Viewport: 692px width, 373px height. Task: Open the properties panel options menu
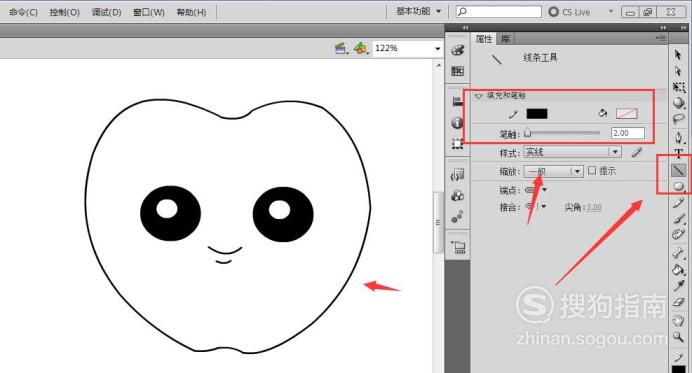pyautogui.click(x=660, y=38)
